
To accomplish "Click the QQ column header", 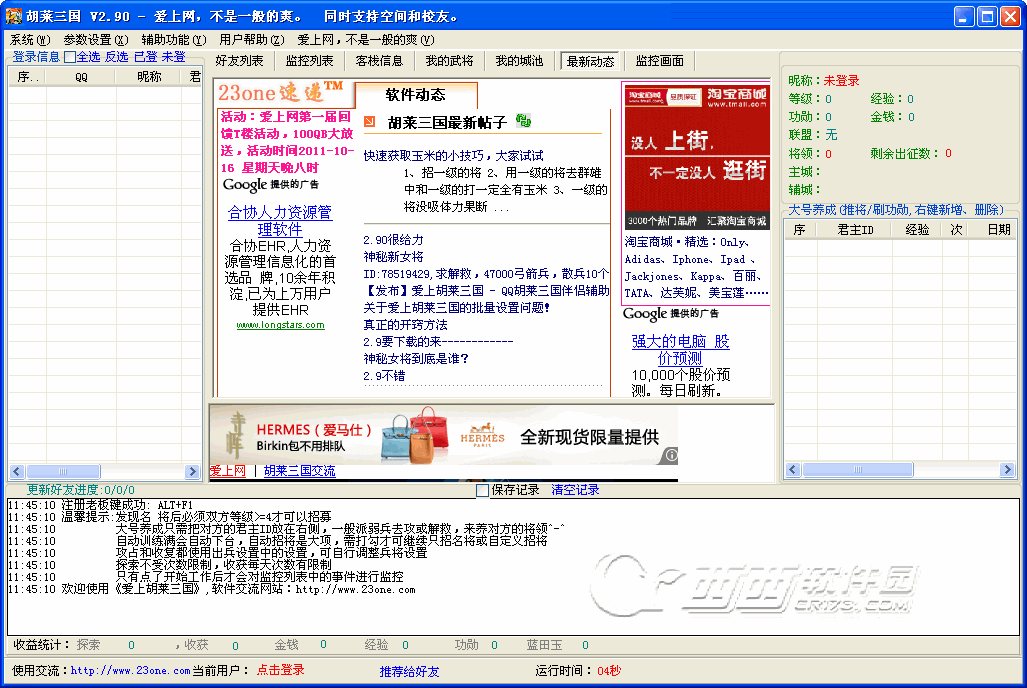I will click(x=81, y=77).
